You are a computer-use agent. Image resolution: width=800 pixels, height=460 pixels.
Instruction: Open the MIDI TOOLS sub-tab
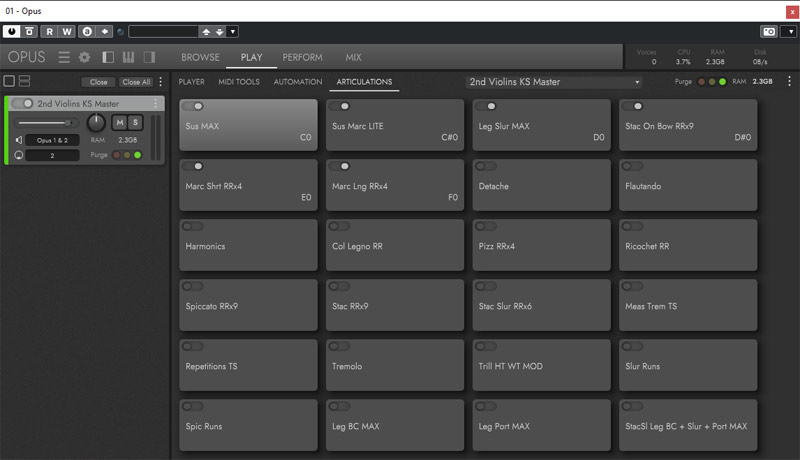pyautogui.click(x=238, y=82)
